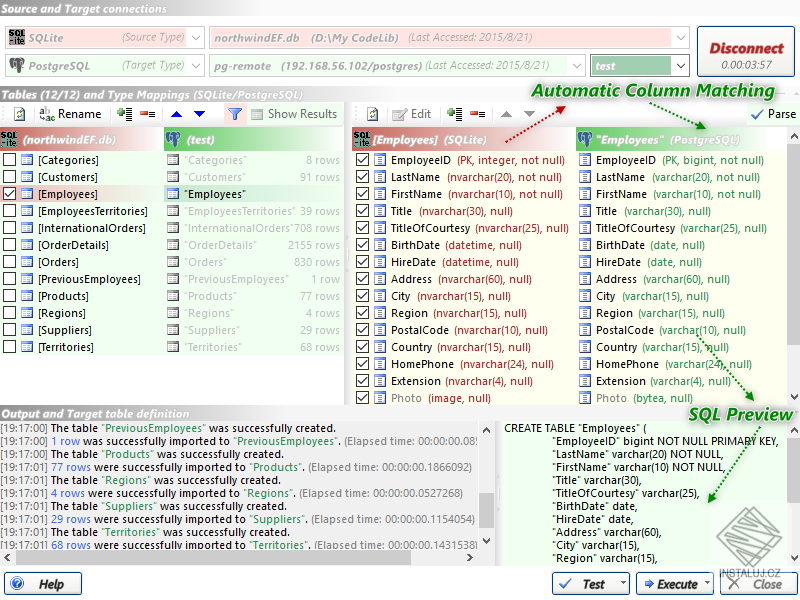Screen dimensions: 800x600
Task: Click the '29 rows' link in log
Action: 70,519
